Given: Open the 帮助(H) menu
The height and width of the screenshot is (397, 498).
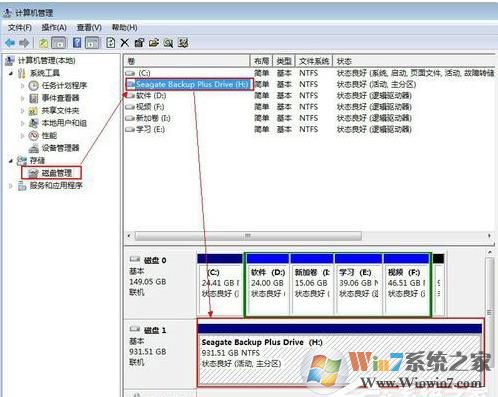Looking at the screenshot, I should point(124,27).
